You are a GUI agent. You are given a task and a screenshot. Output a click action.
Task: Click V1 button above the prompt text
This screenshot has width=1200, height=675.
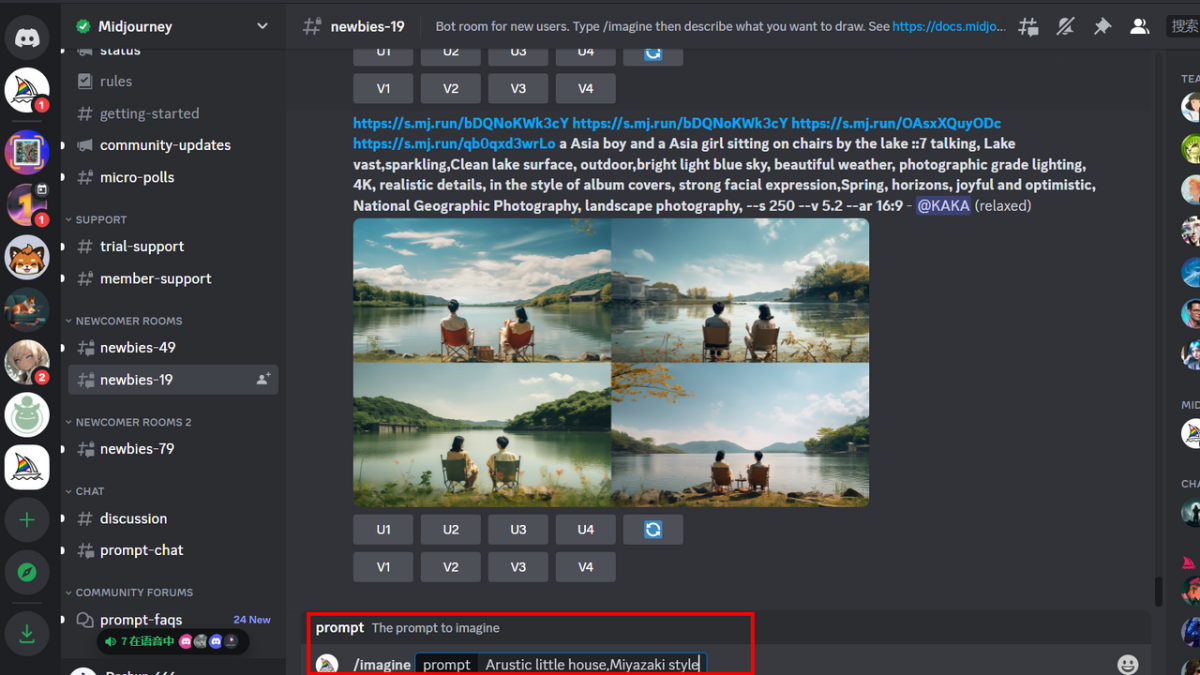coord(383,88)
